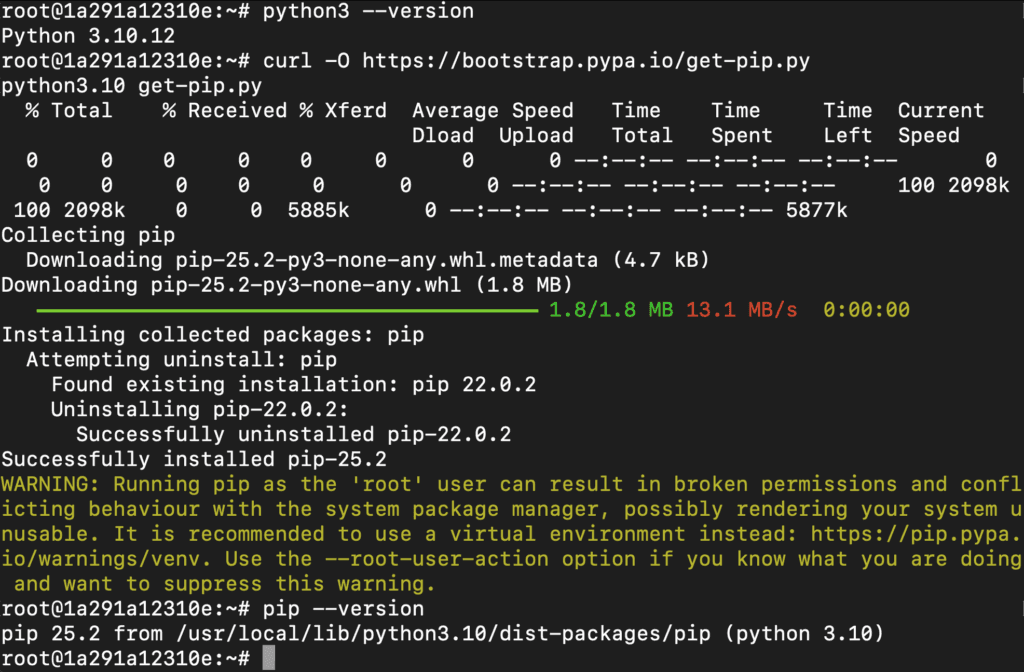The image size is (1024, 672).
Task: Click the 'Python 3.10.12' version output
Action: coord(88,36)
